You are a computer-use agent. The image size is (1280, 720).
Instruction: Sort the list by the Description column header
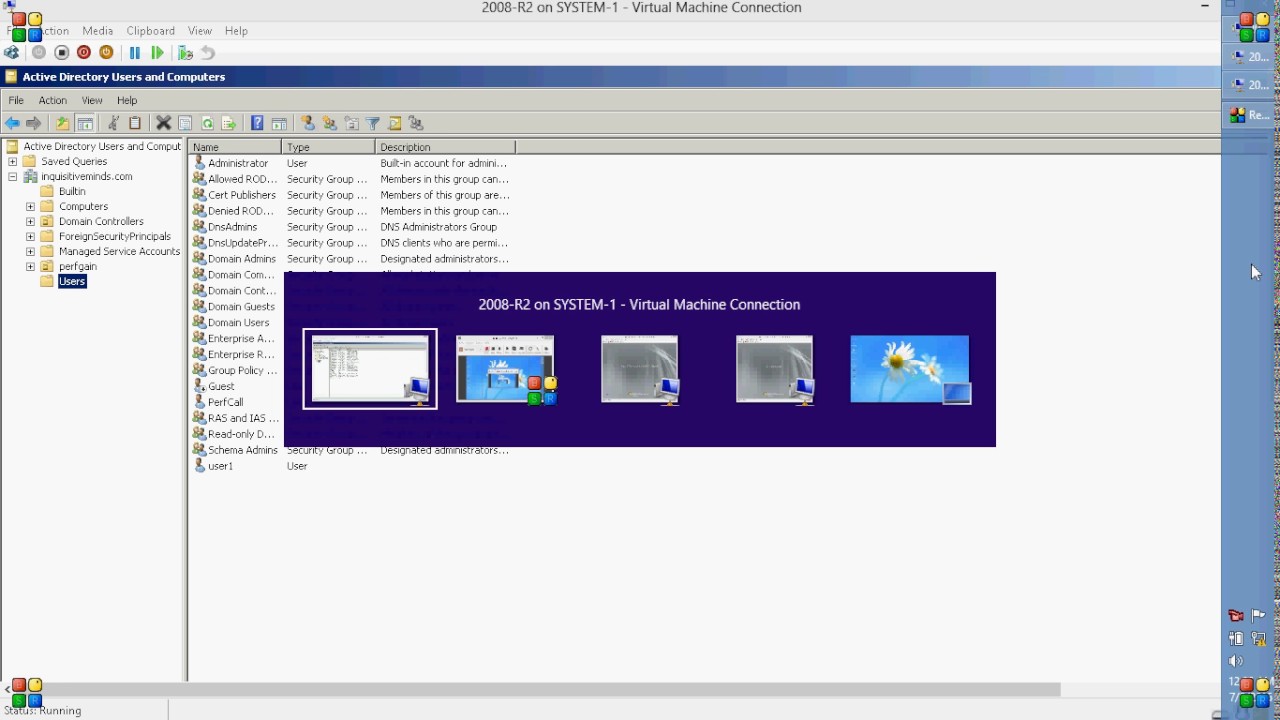point(445,147)
